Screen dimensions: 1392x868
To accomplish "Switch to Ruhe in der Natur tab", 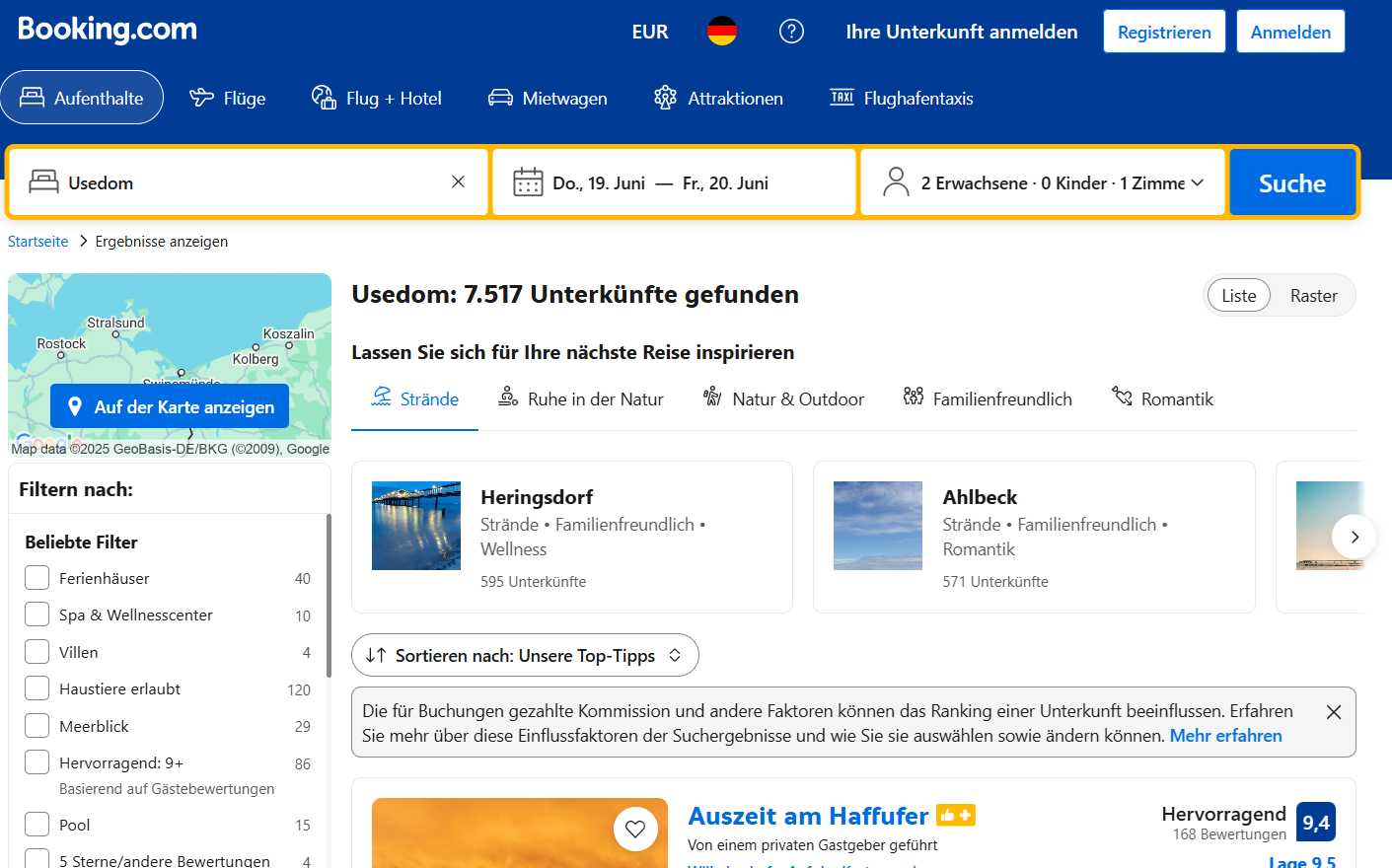I will (580, 399).
